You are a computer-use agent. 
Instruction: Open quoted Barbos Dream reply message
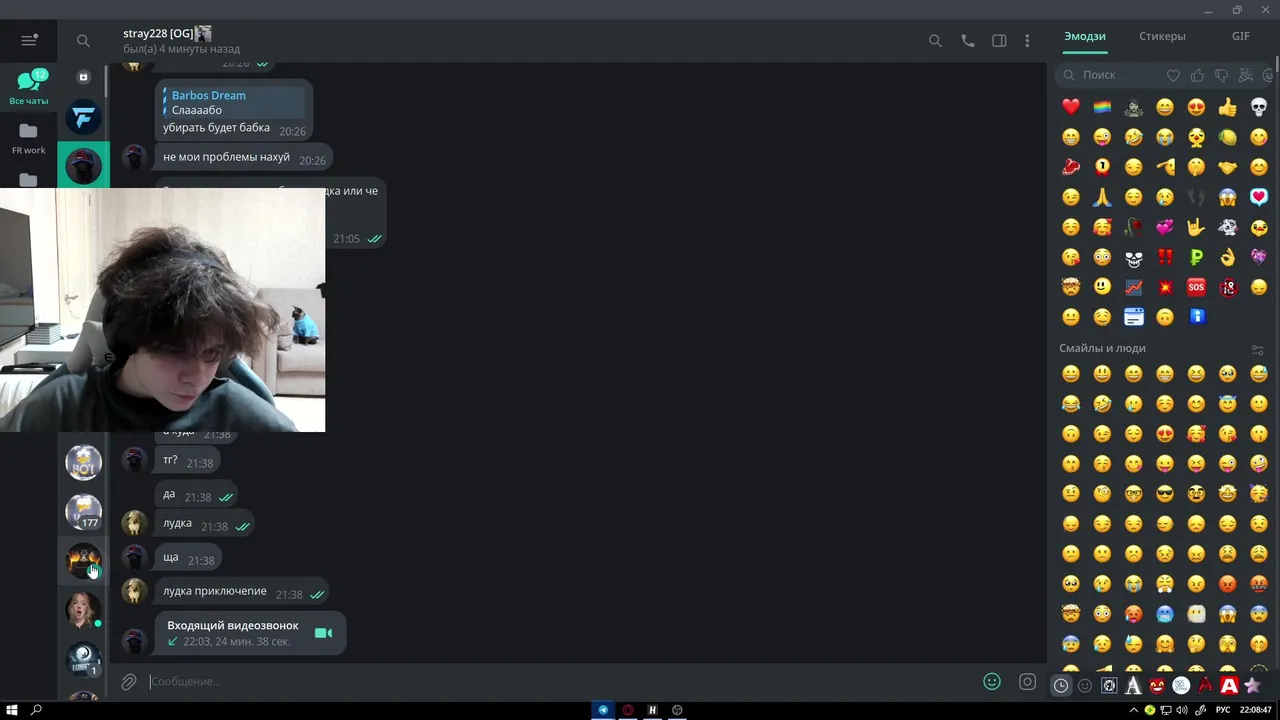click(x=234, y=102)
